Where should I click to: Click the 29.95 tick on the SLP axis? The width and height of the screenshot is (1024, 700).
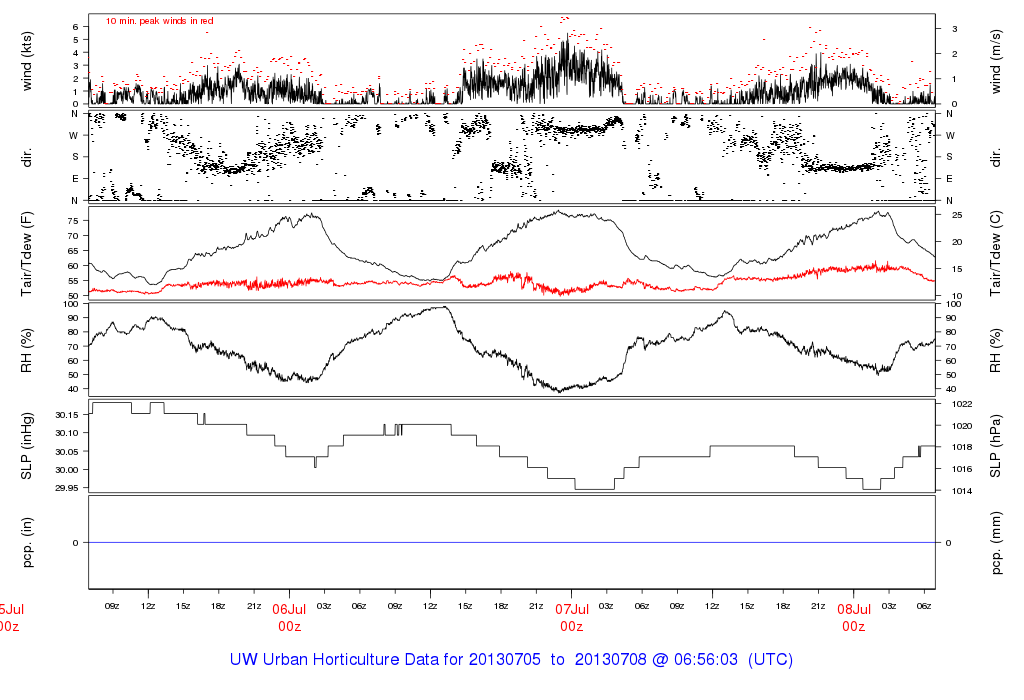[67, 488]
